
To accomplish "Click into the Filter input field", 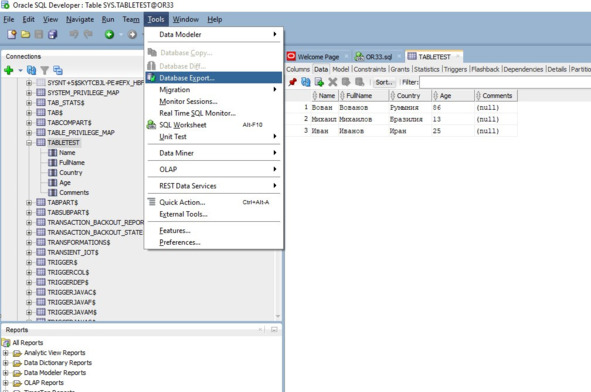I will tap(505, 82).
